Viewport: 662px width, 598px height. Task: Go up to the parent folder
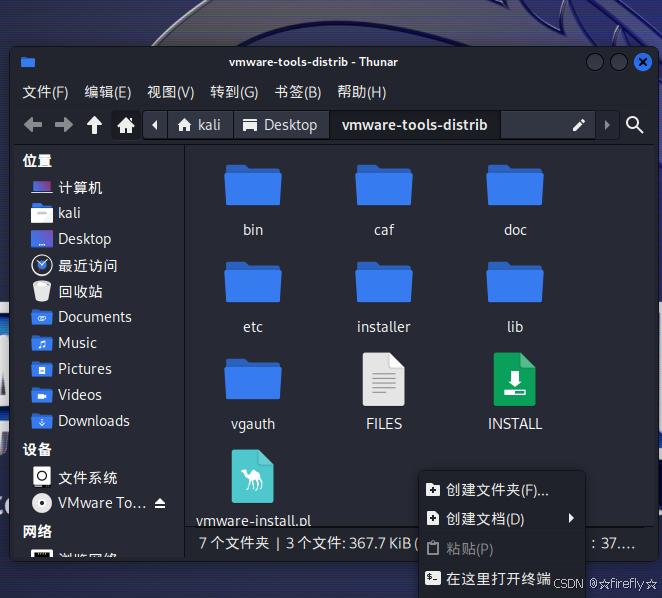click(94, 125)
